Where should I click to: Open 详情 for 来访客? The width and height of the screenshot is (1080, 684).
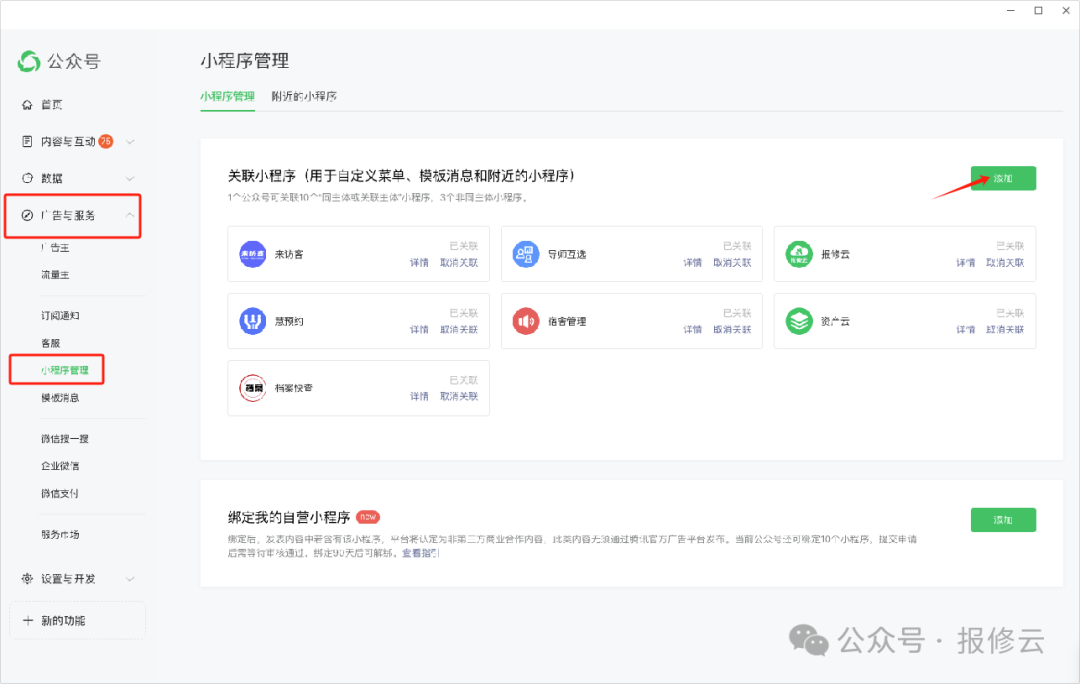(x=419, y=262)
